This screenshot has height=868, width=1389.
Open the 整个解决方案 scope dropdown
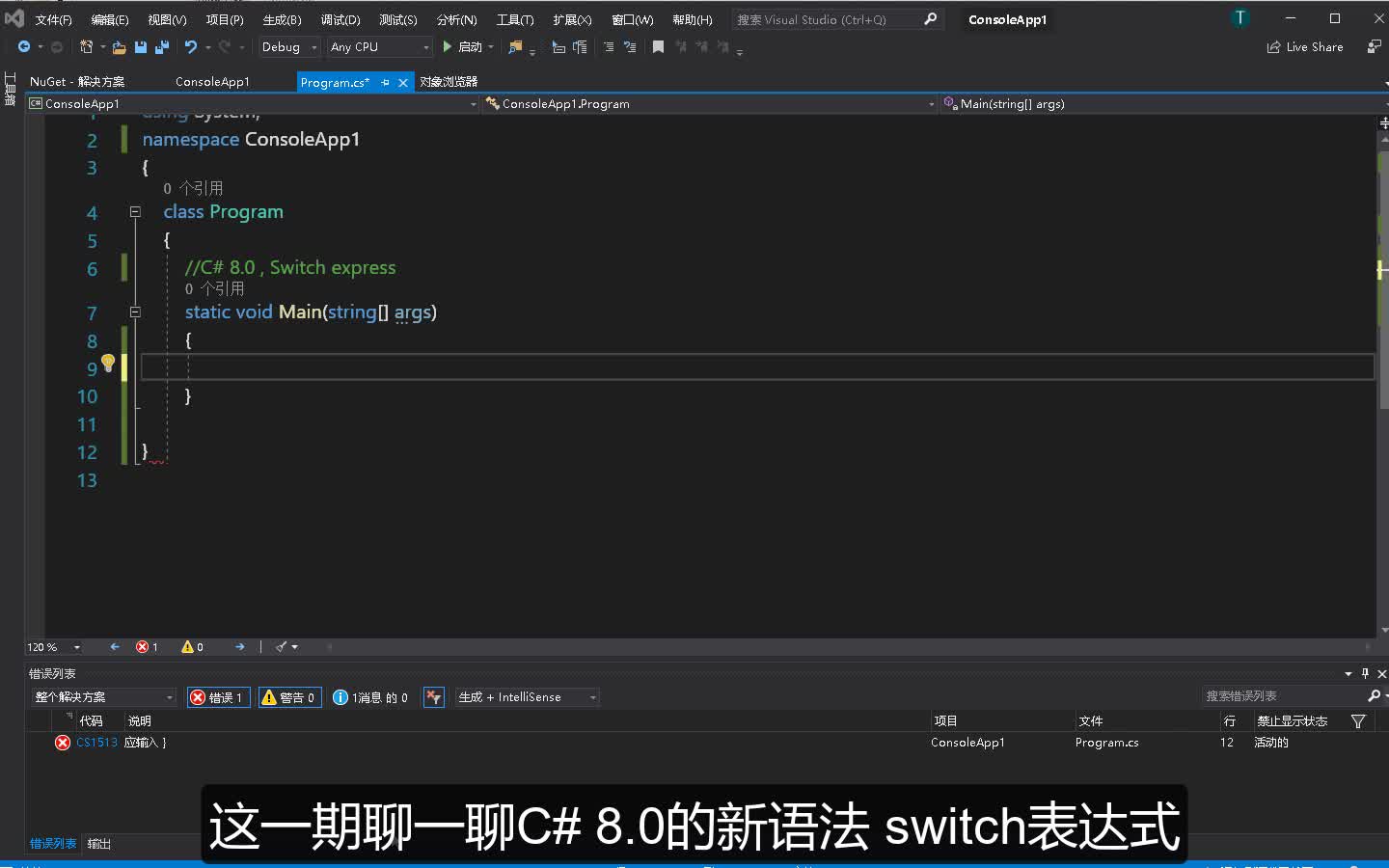point(103,696)
